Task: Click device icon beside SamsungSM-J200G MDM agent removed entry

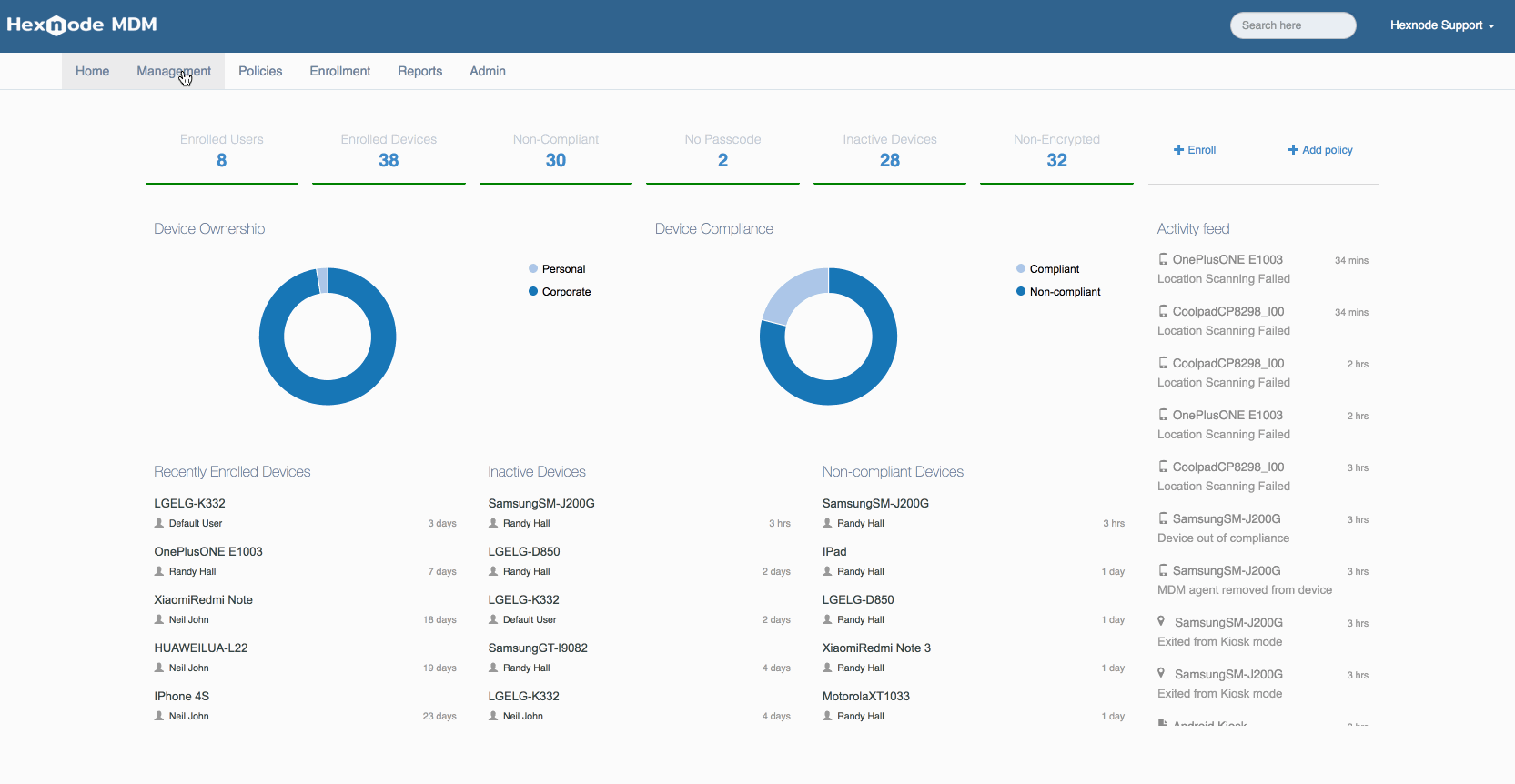Action: tap(1163, 570)
